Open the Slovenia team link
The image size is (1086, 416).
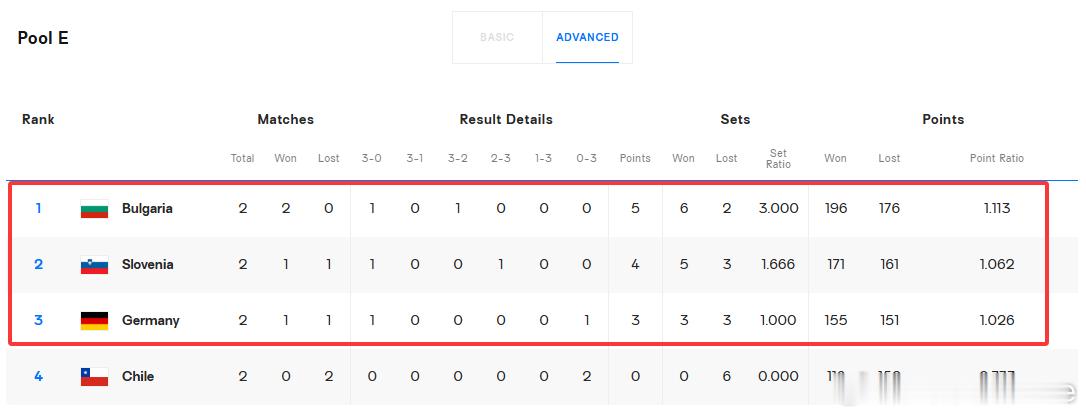click(x=148, y=264)
